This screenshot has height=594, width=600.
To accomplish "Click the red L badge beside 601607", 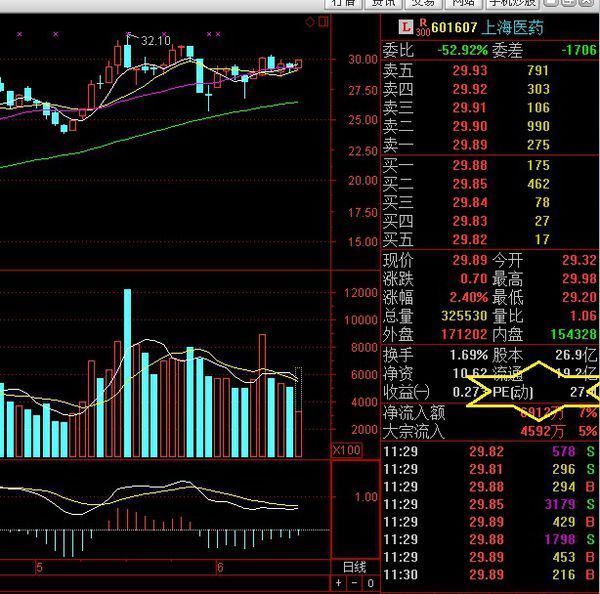I will 406,27.
